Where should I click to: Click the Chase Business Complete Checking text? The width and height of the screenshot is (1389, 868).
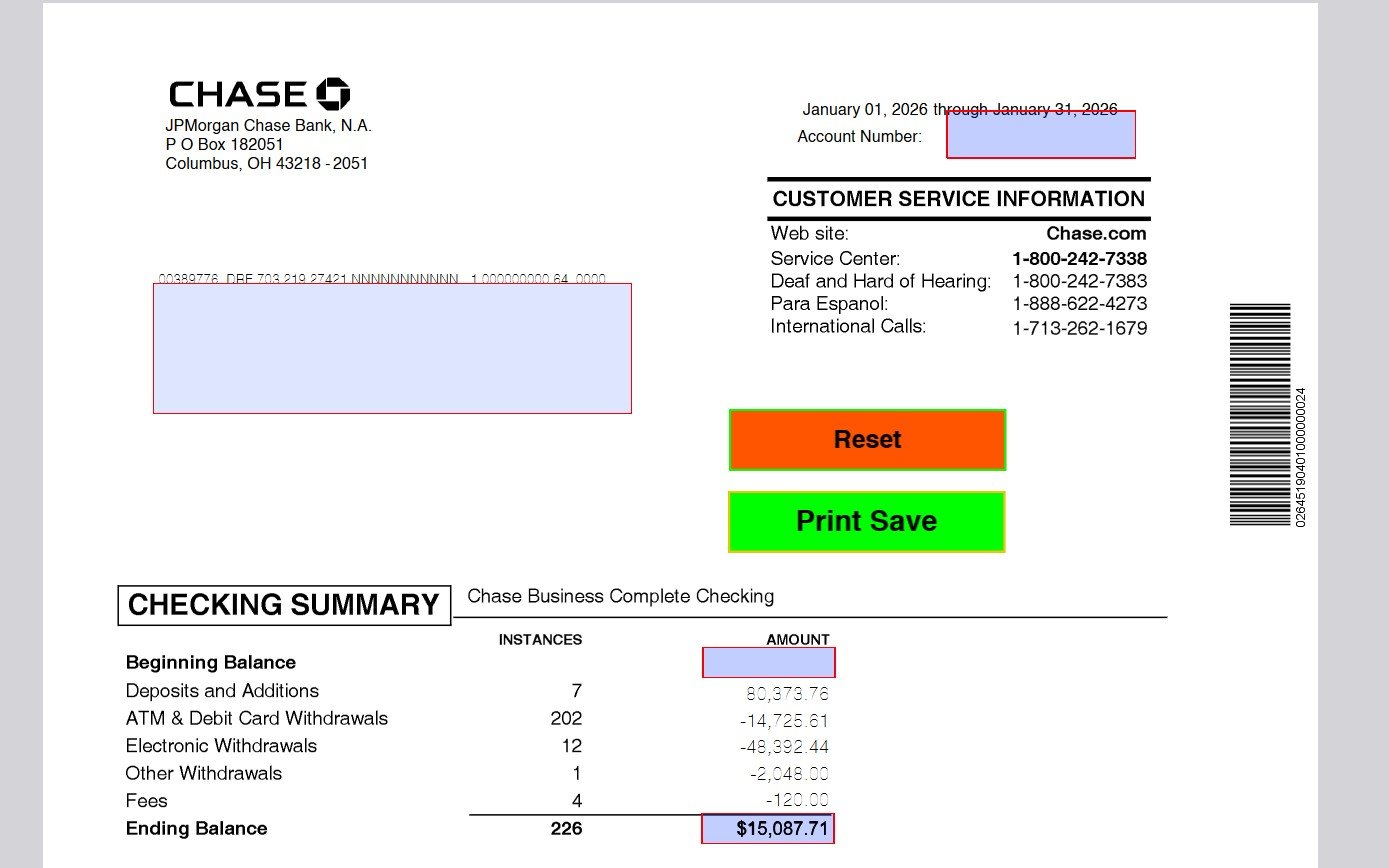[x=620, y=597]
